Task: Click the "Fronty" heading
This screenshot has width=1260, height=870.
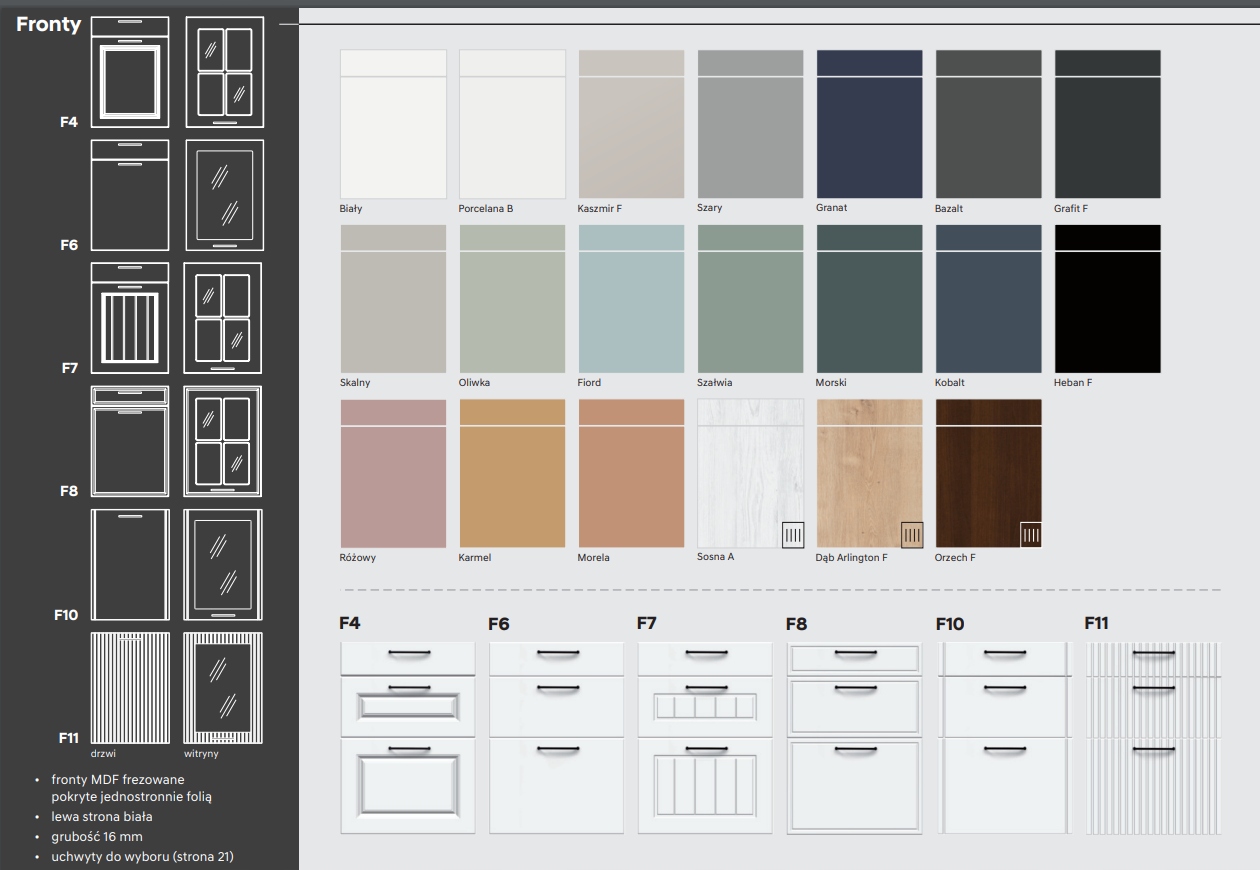Action: pyautogui.click(x=48, y=25)
